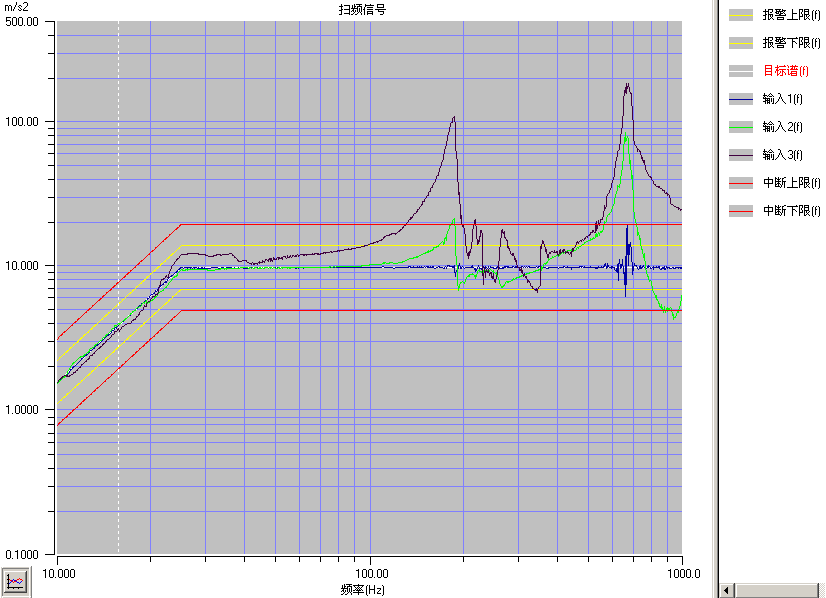Viewport: 826px width, 598px height.
Task: Click the red swatch beside 中断上限(f)
Action: (741, 183)
